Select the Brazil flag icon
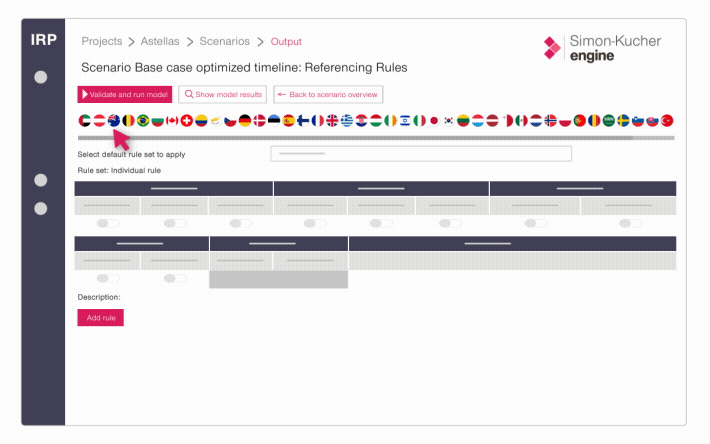710x444 pixels. click(x=143, y=121)
